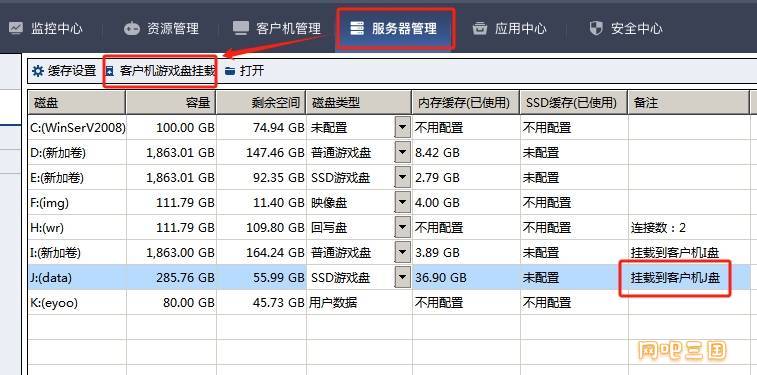Viewport: 757px width, 375px height.
Task: Click the 缓存设置 button
Action: point(64,71)
